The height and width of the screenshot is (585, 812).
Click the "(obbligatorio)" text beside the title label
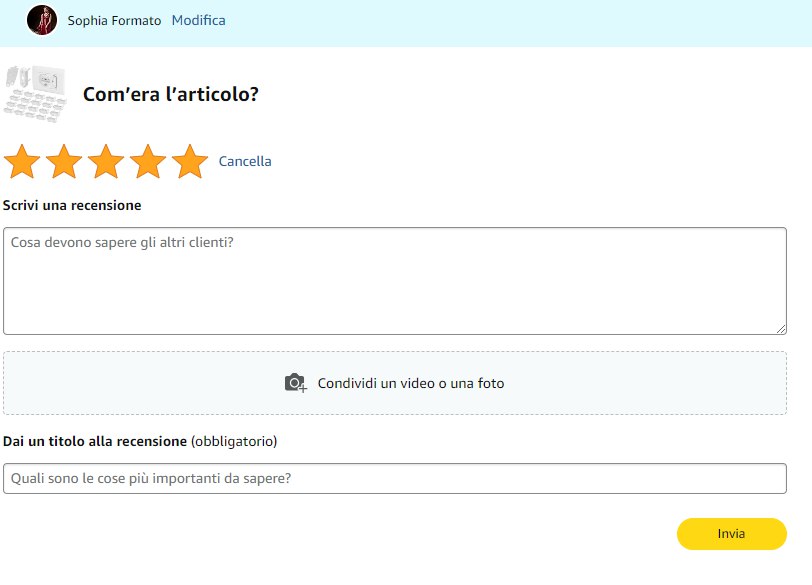pos(234,441)
